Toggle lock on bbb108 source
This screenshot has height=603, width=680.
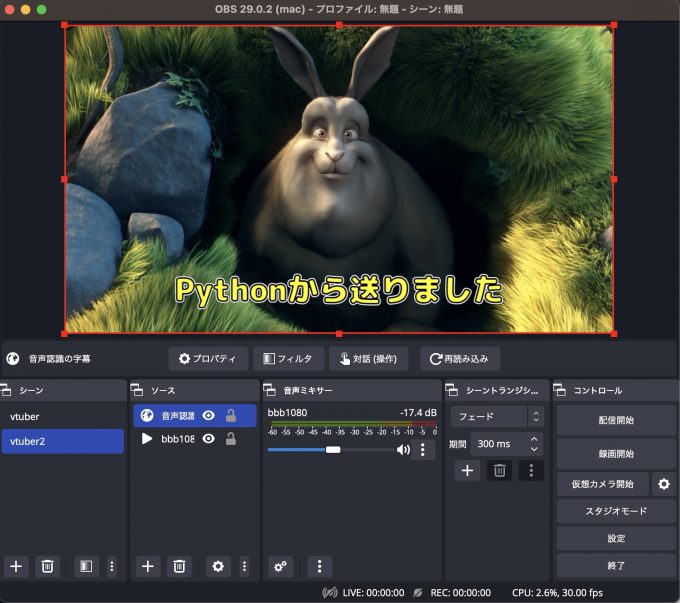(231, 439)
